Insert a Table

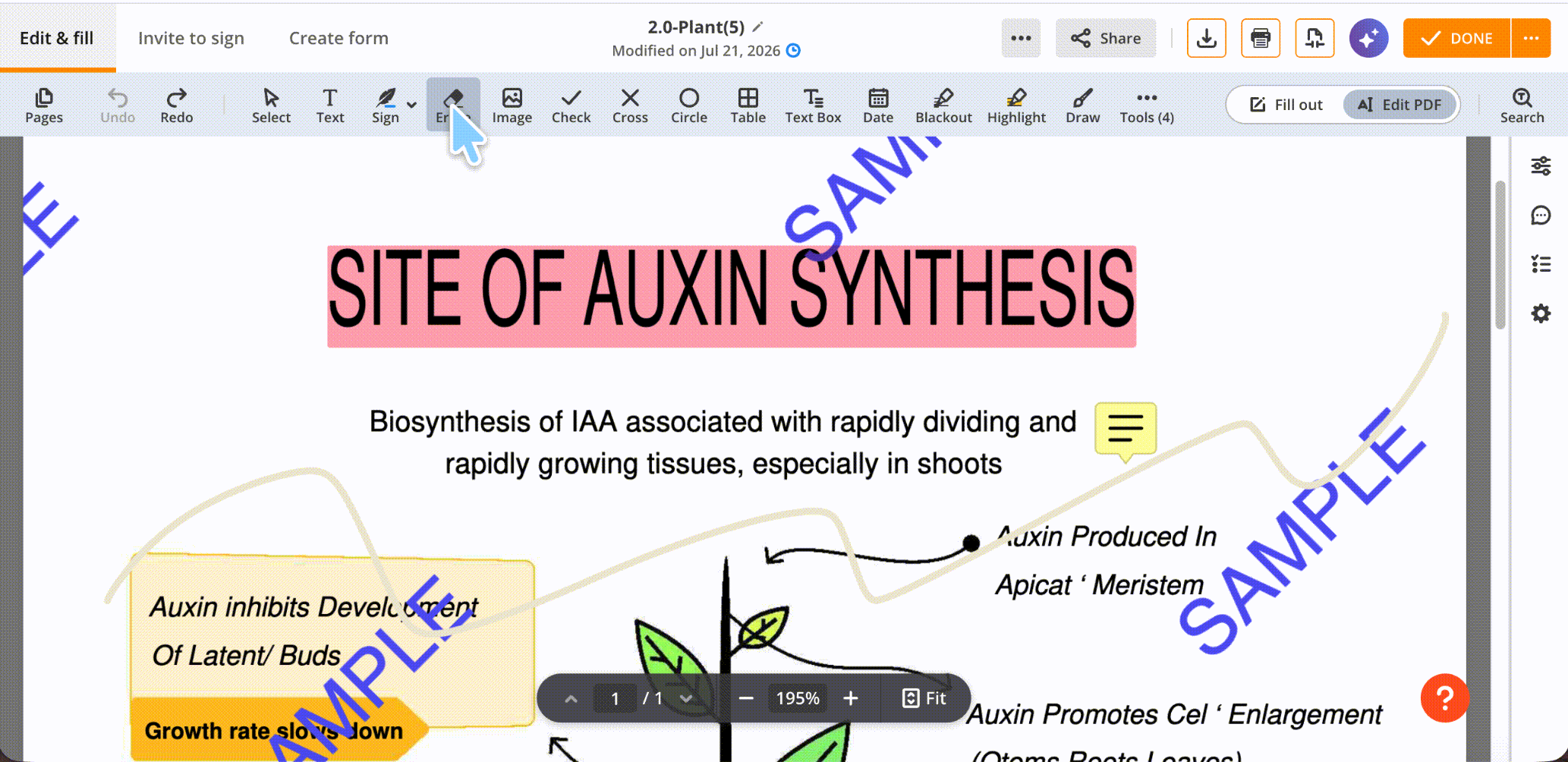748,105
